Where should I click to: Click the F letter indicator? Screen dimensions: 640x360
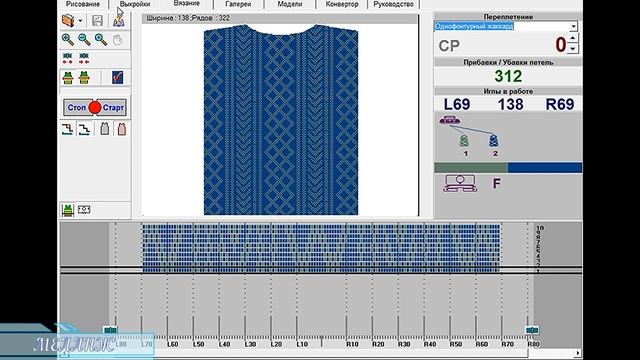click(496, 184)
